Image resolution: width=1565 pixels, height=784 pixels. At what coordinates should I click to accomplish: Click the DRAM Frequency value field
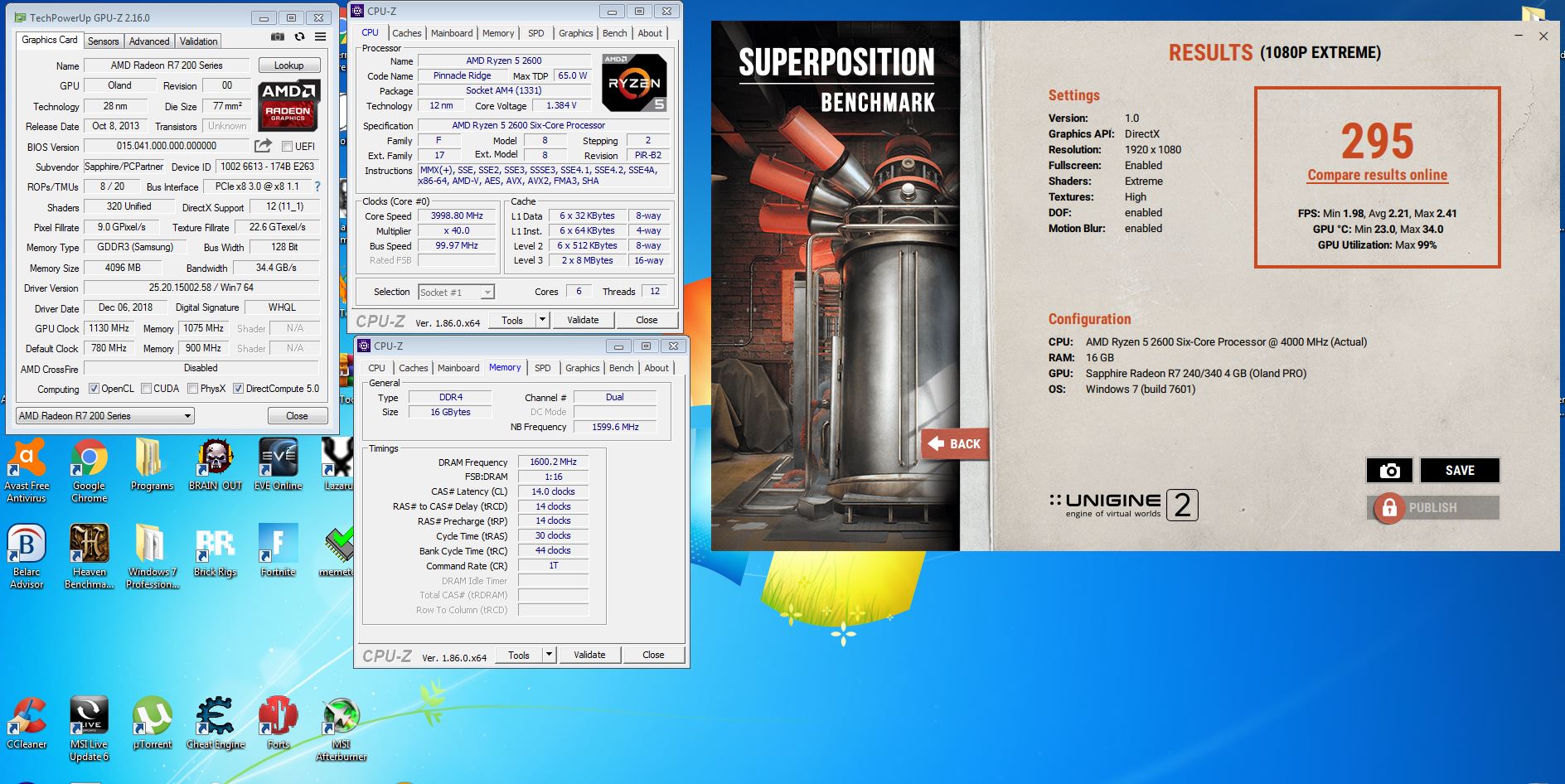(553, 462)
